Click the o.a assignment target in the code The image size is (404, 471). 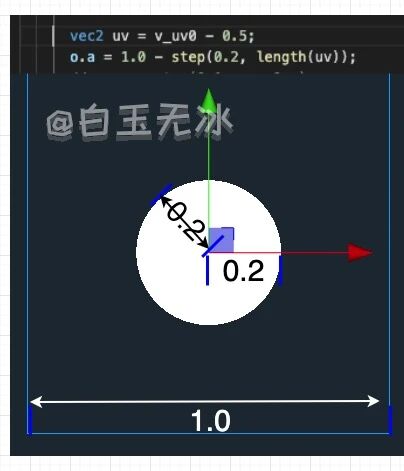pyautogui.click(x=82, y=57)
